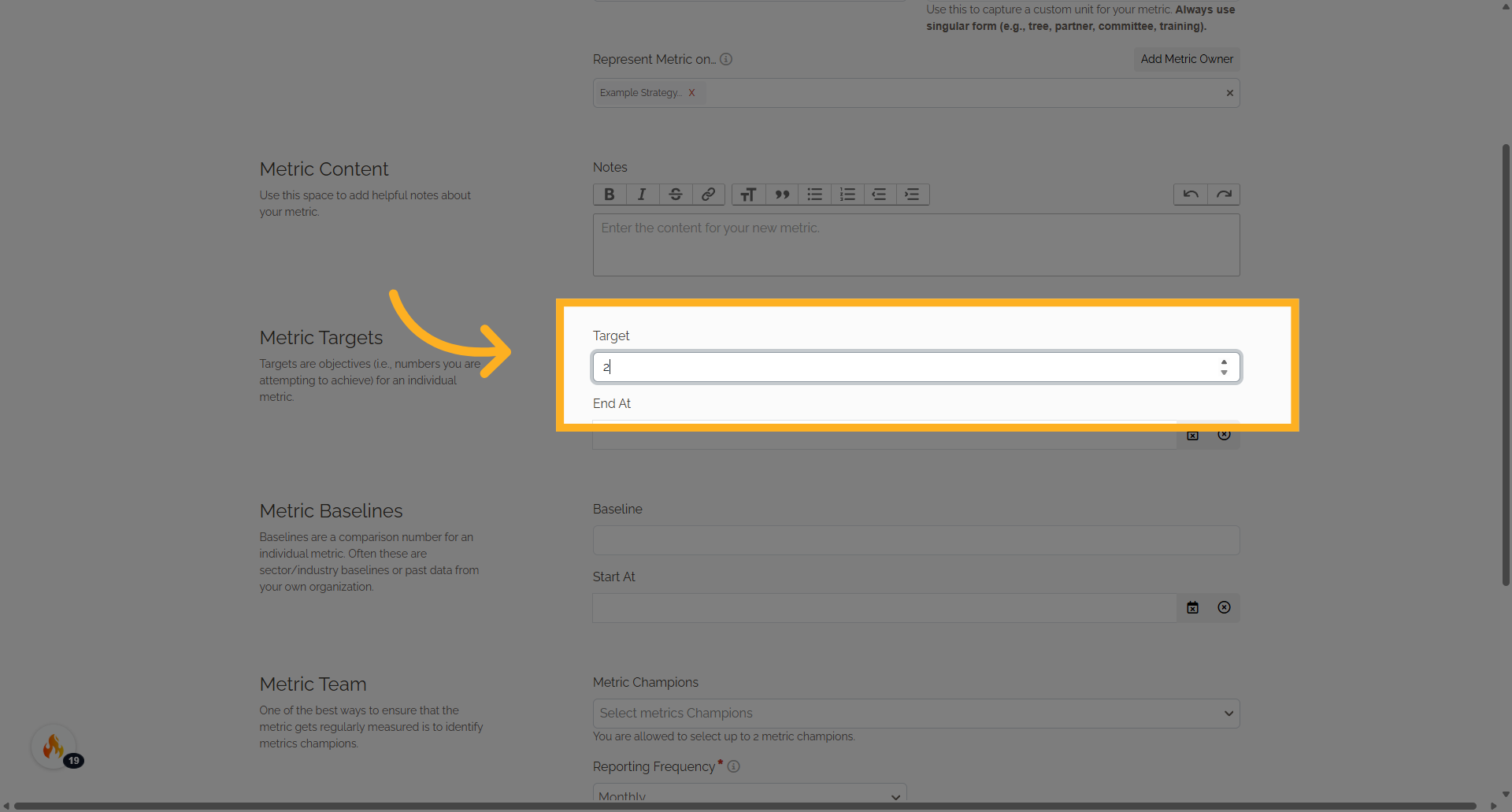Insert a link from Notes toolbar
The height and width of the screenshot is (812, 1512).
(709, 195)
